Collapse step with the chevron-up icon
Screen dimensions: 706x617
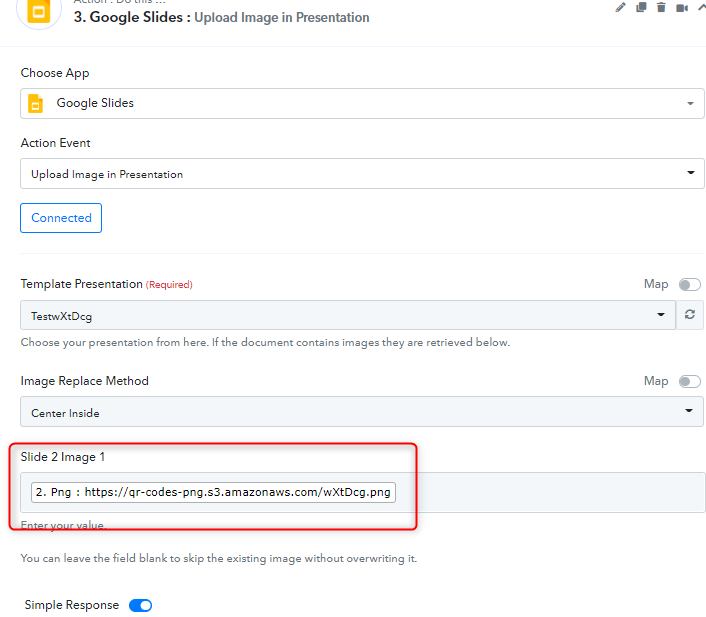[701, 7]
